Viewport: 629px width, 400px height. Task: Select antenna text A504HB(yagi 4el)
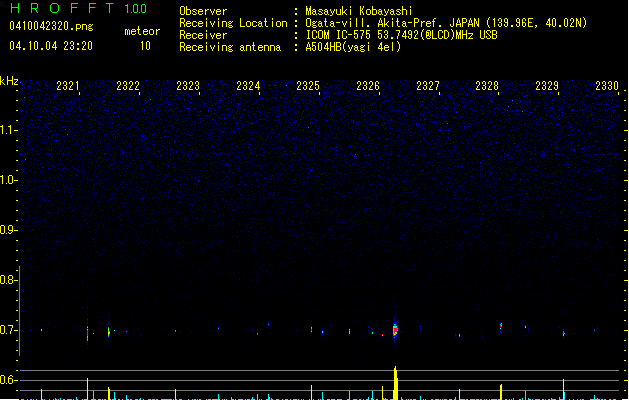coord(353,47)
